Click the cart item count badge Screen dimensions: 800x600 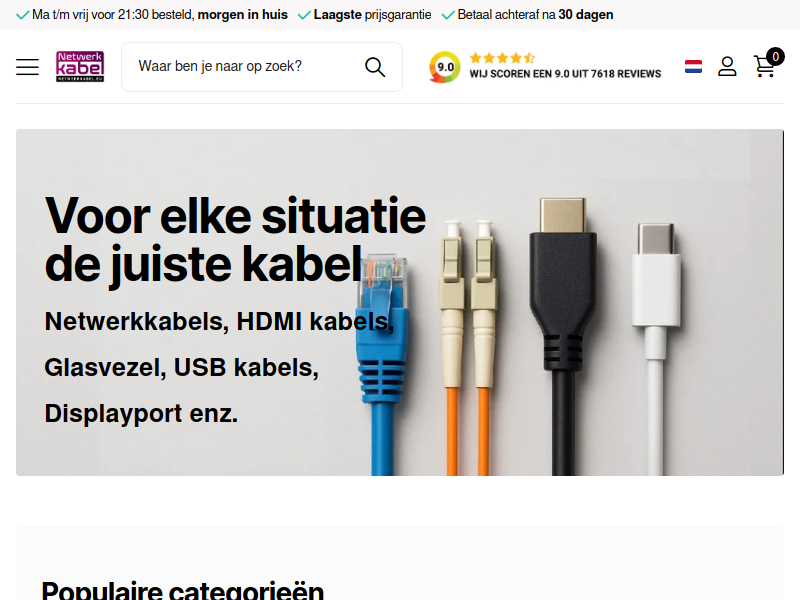(775, 56)
